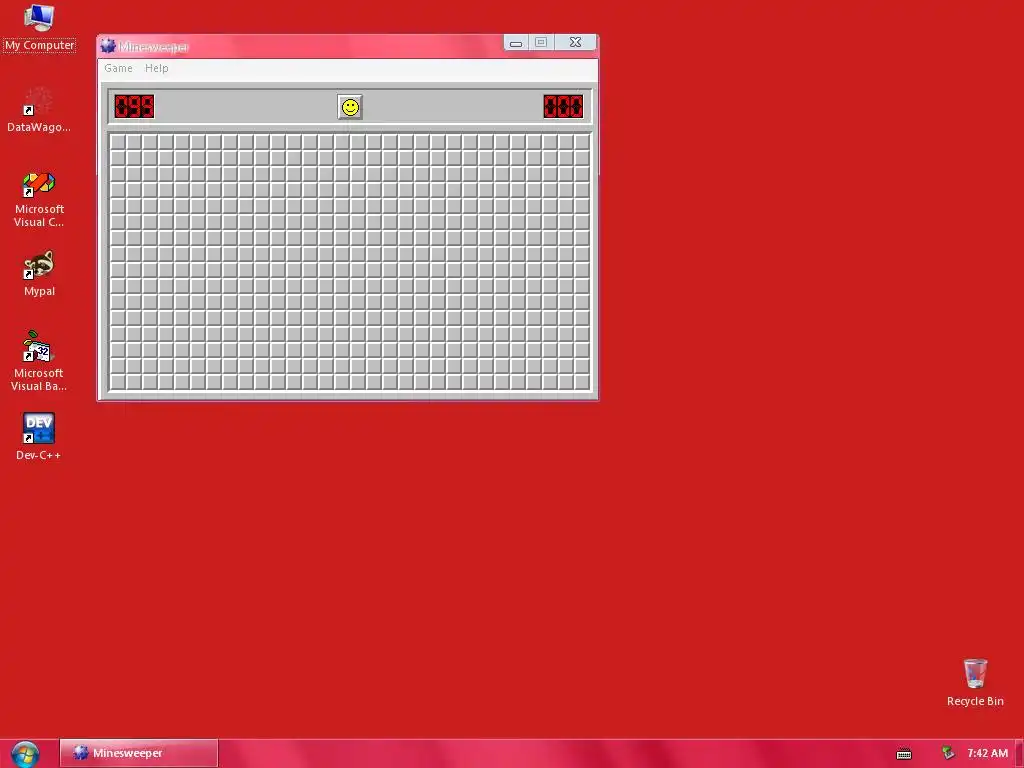Reveal the bottom-right corner cell of minefield
The width and height of the screenshot is (1024, 768).
[x=582, y=381]
